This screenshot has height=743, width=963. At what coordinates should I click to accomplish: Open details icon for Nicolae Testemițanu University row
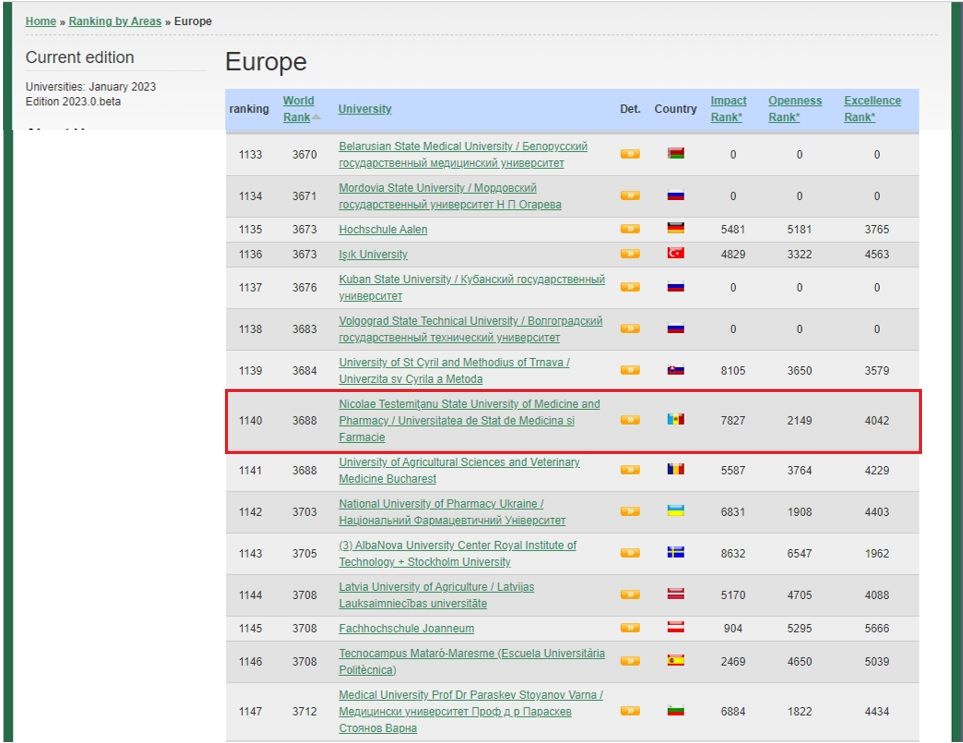(630, 420)
